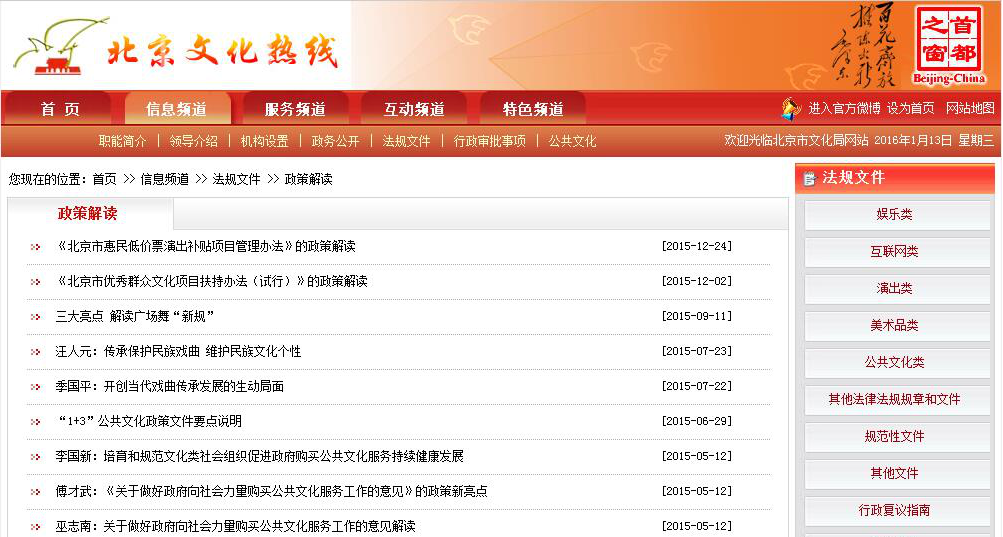The width and height of the screenshot is (1003, 537).
Task: Click the 网站地图 link
Action: point(969,108)
